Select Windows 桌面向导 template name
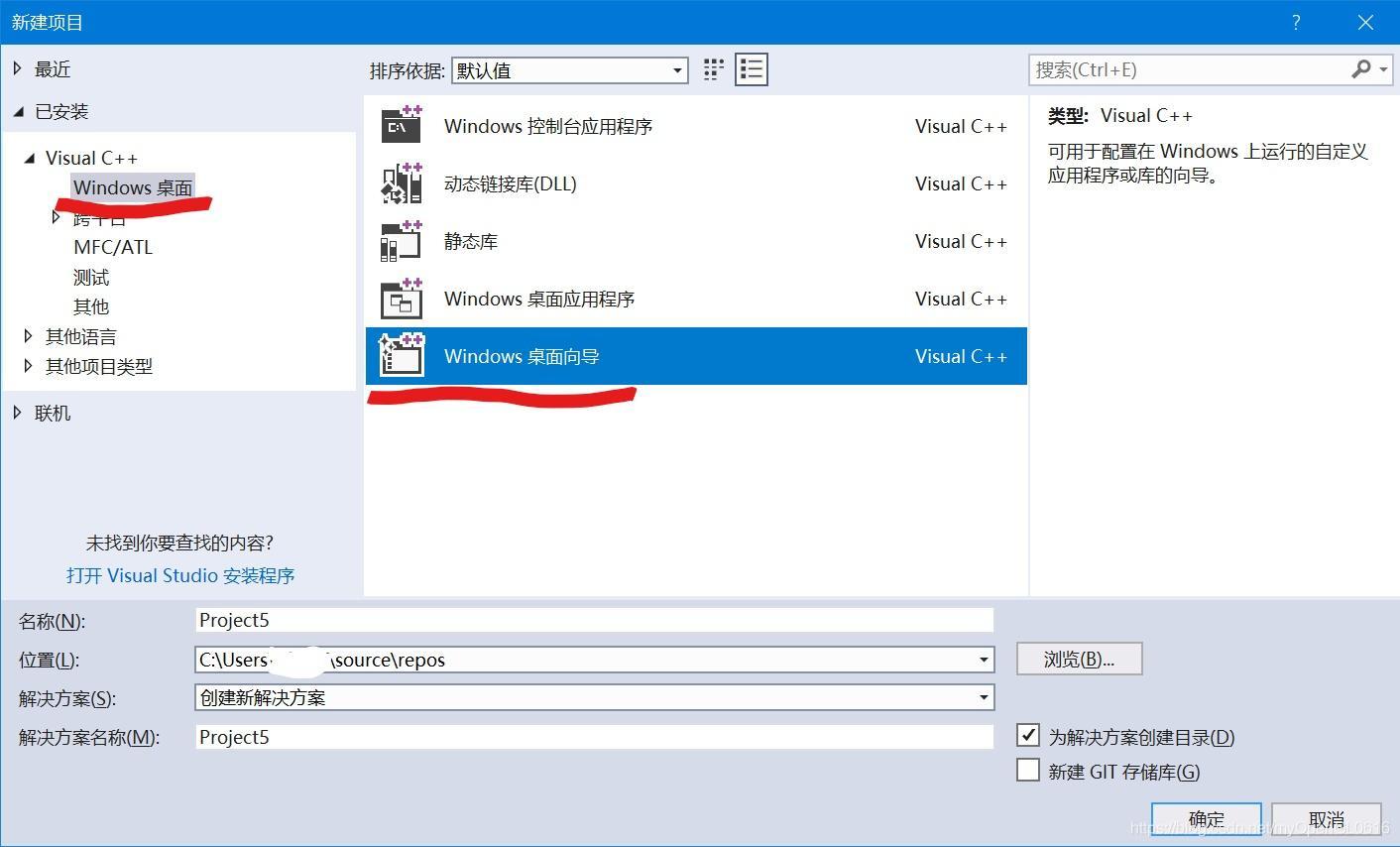1400x847 pixels. click(x=522, y=356)
